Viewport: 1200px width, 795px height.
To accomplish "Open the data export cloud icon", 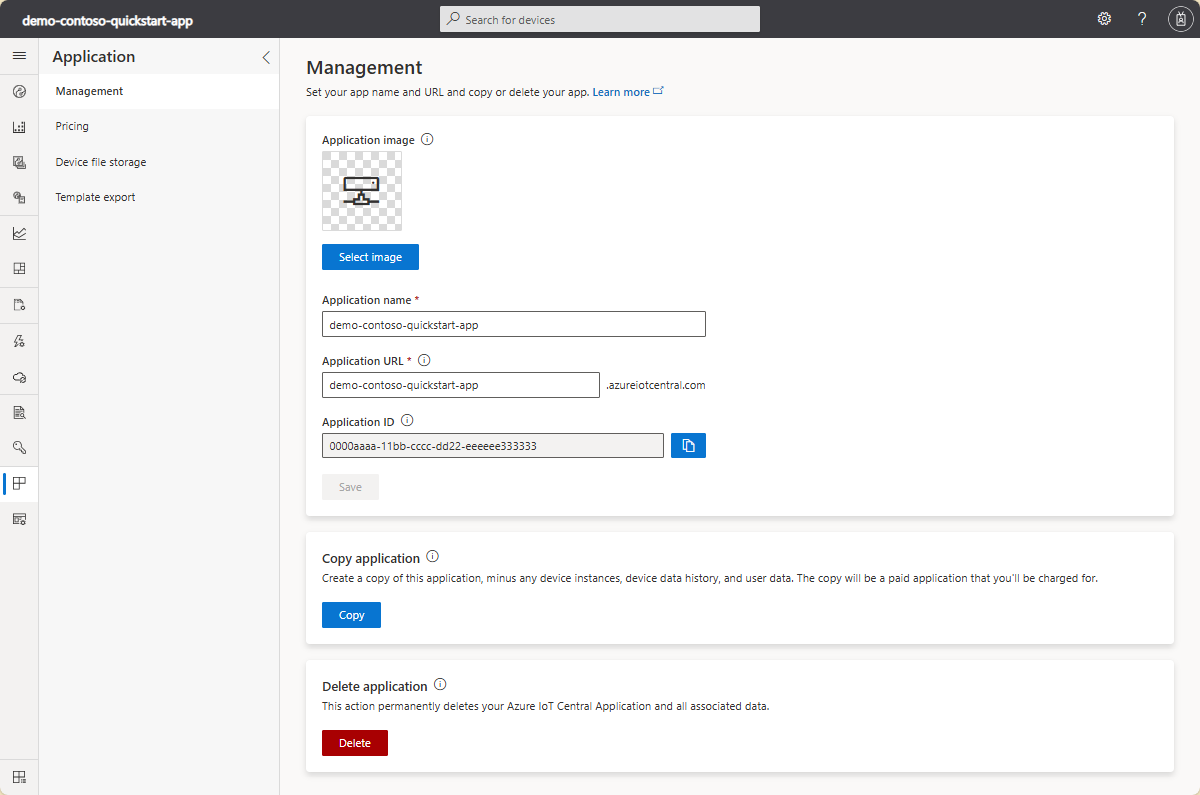I will (19, 377).
